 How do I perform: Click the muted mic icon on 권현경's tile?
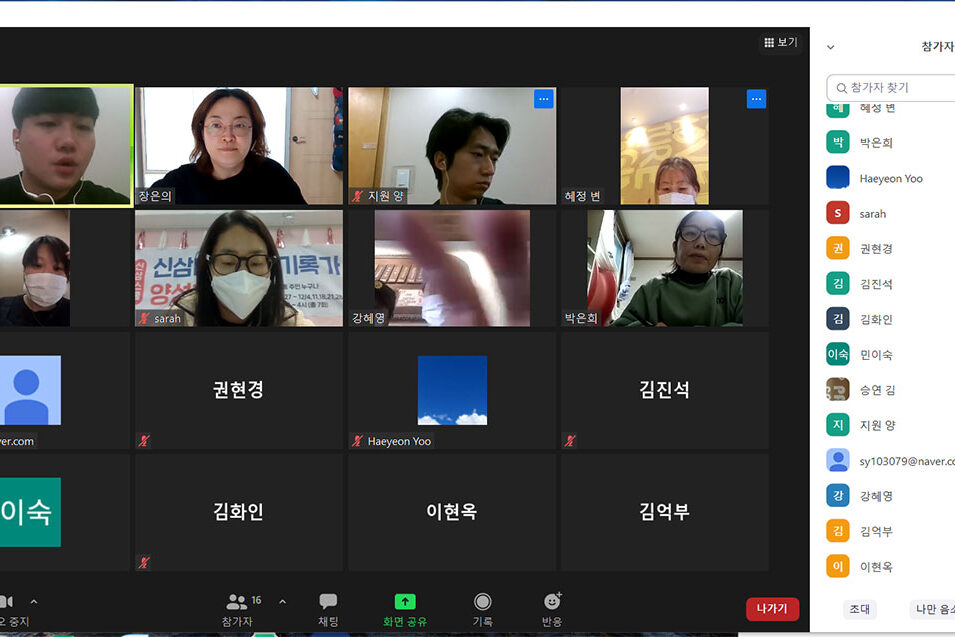[x=145, y=441]
